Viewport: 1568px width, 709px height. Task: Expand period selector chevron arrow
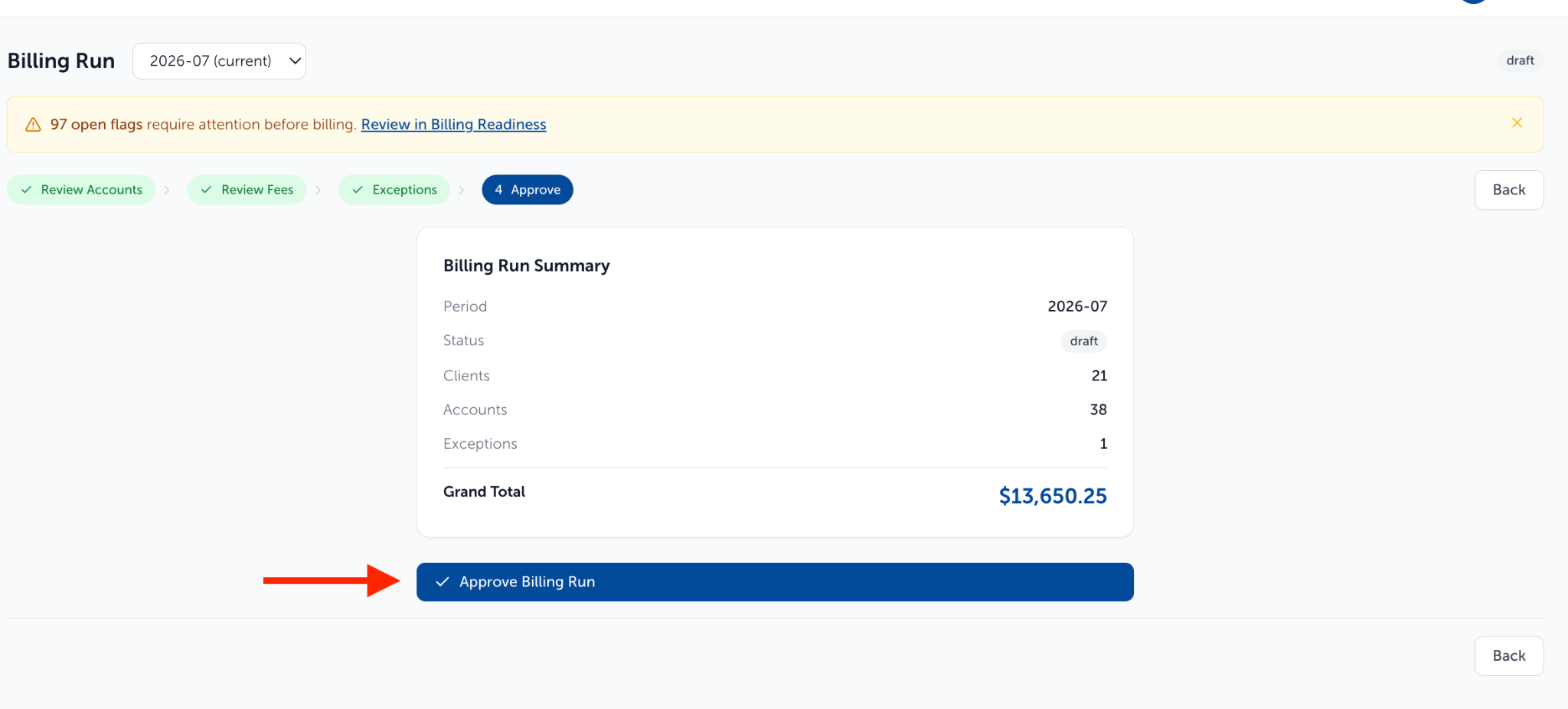click(x=295, y=61)
